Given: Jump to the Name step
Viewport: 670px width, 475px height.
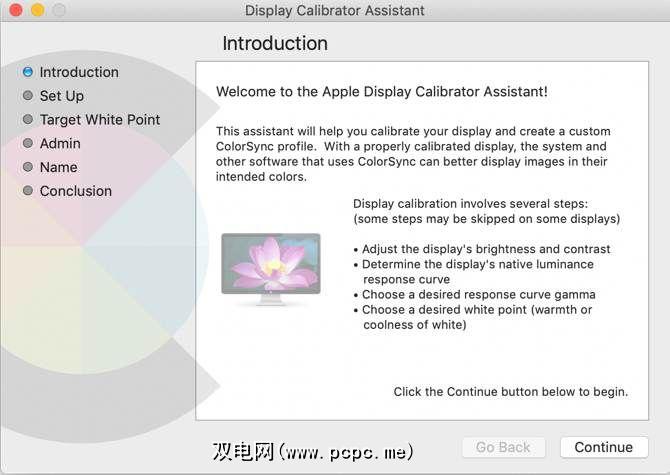Looking at the screenshot, I should [59, 167].
